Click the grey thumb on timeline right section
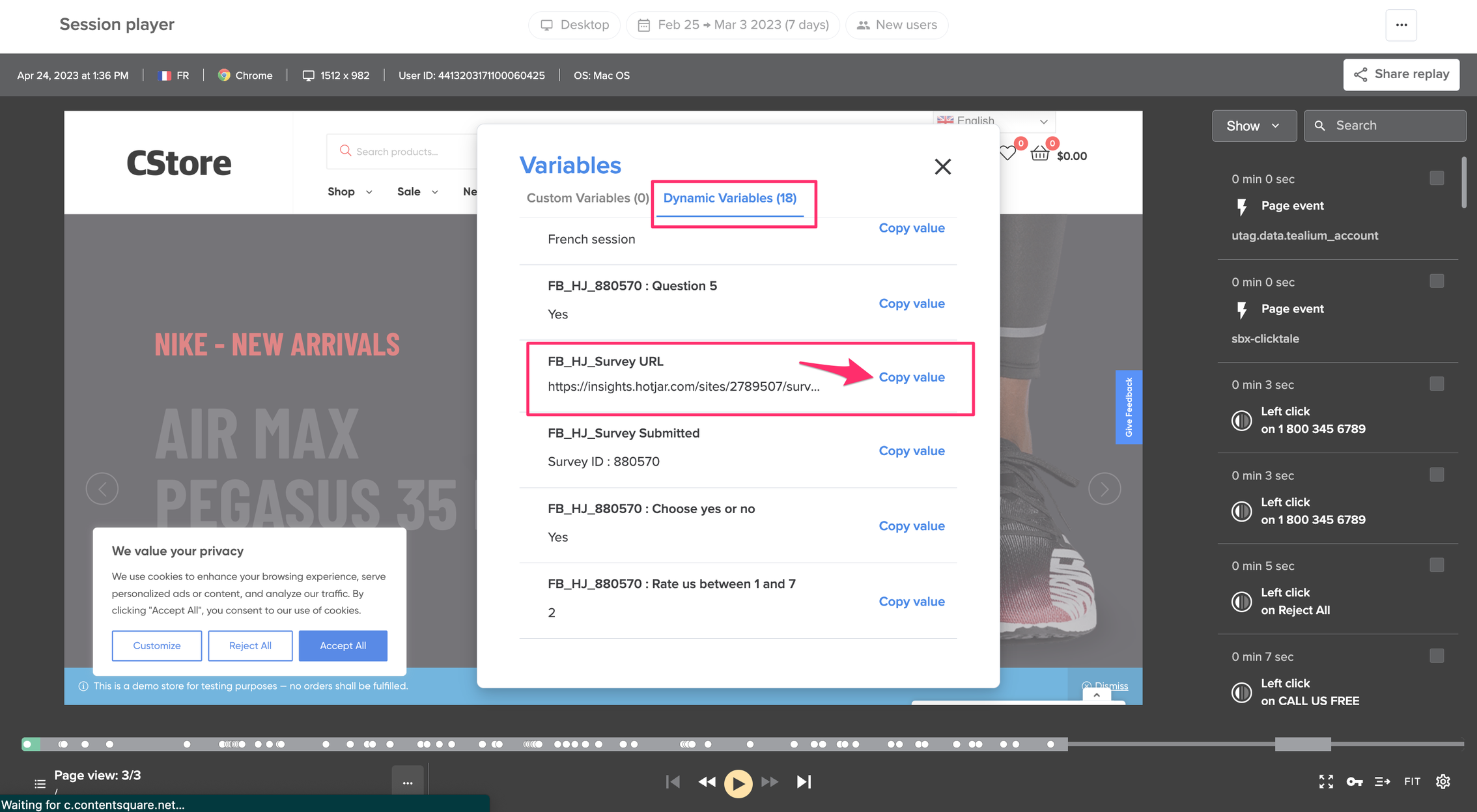Viewport: 1477px width, 812px height. click(1302, 744)
